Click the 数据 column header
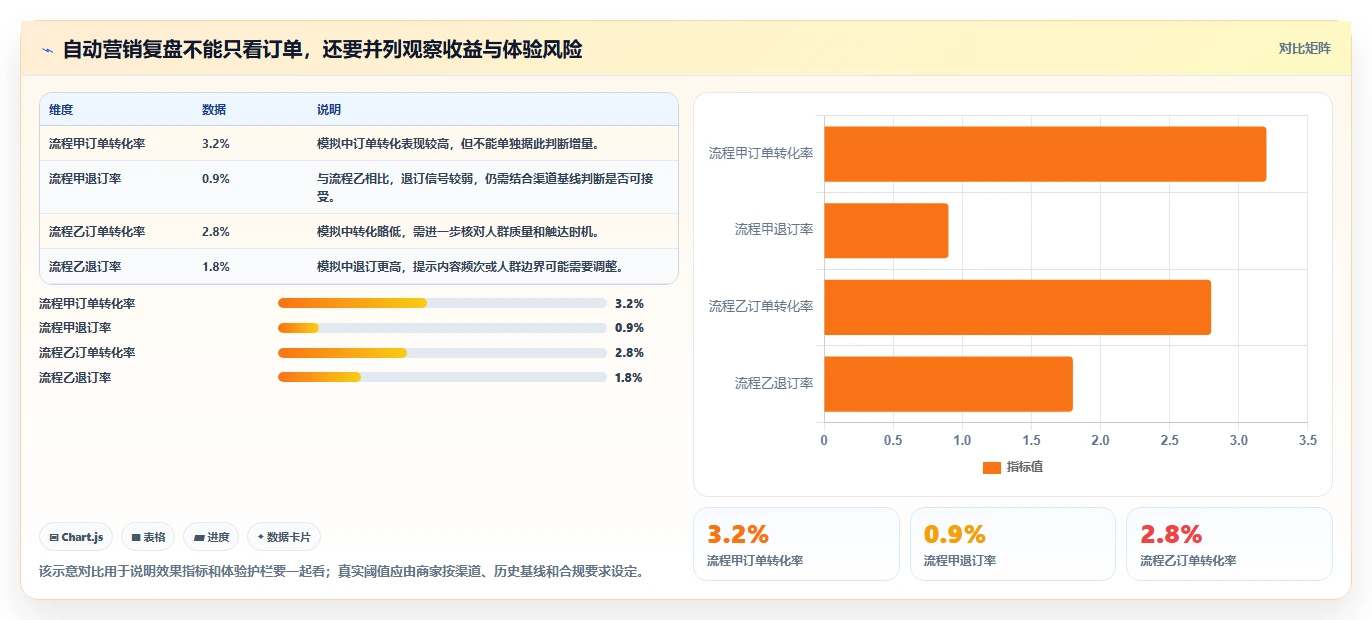Screen dimensions: 1372x620 click(214, 110)
